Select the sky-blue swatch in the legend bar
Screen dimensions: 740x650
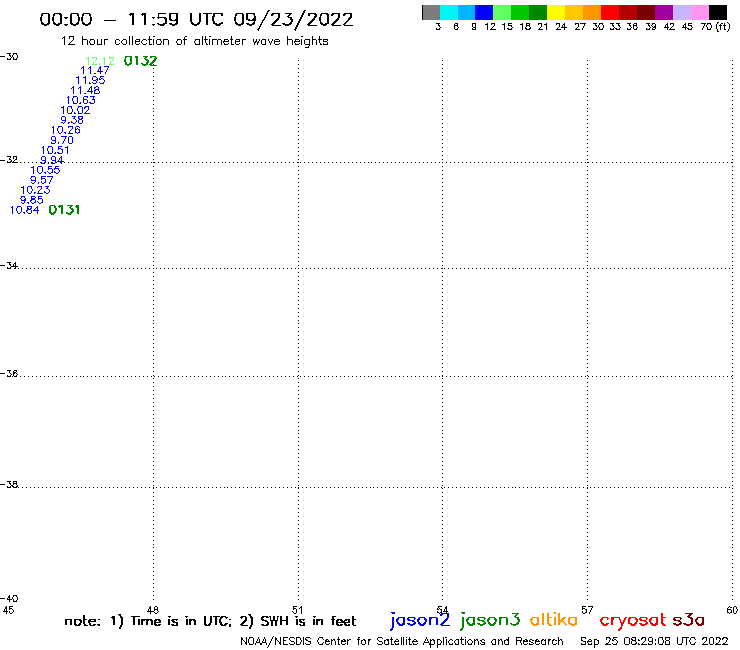467,12
